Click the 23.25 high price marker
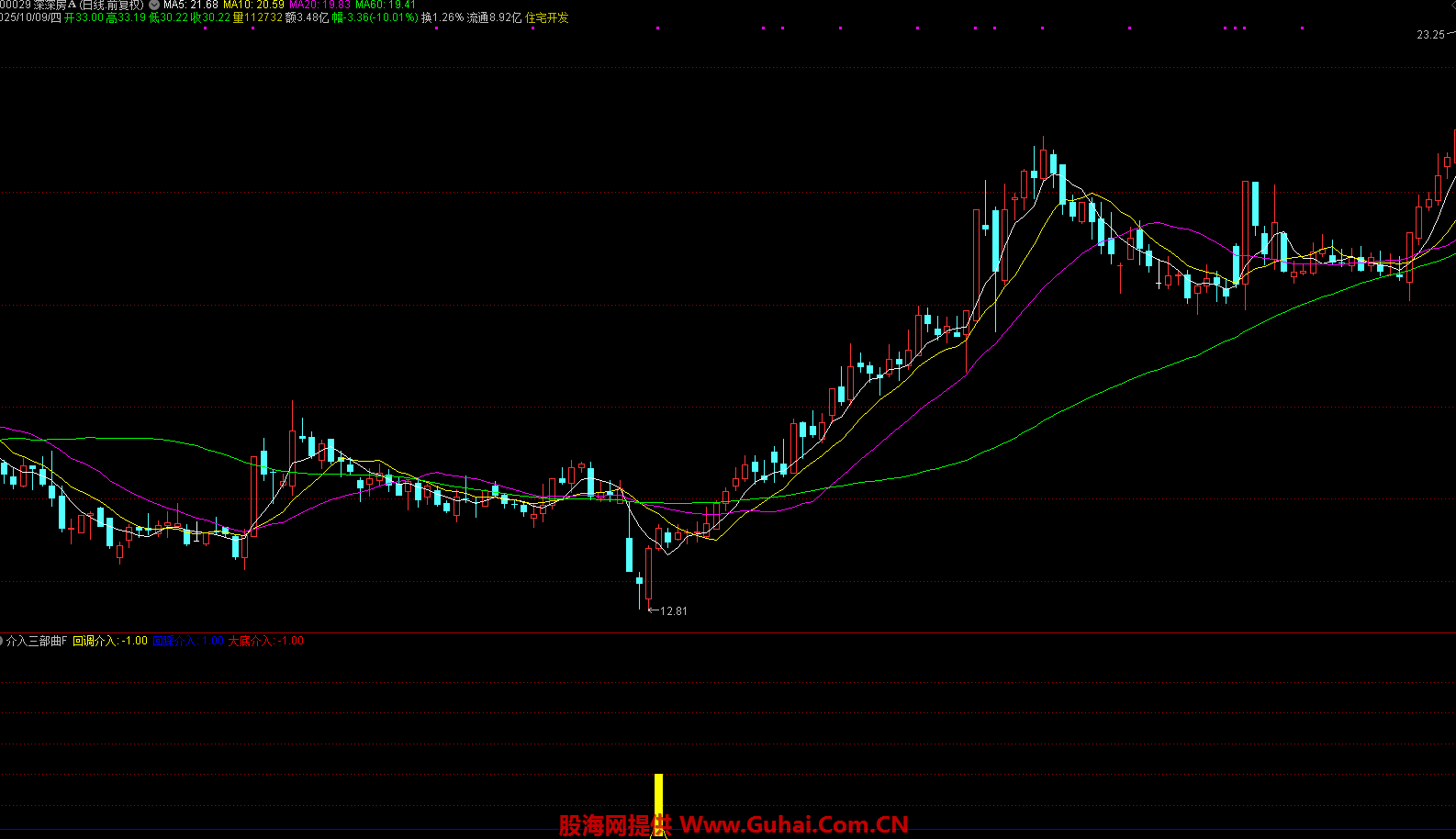The image size is (1456, 839). click(x=1429, y=35)
